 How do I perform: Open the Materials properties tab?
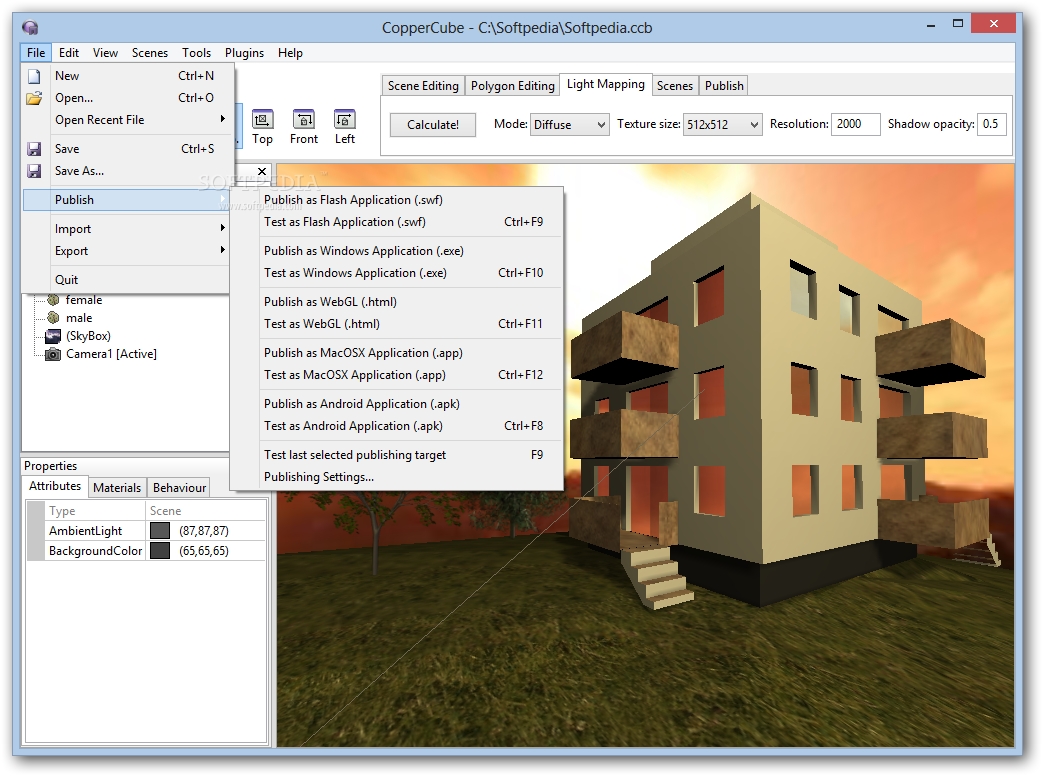coord(117,487)
